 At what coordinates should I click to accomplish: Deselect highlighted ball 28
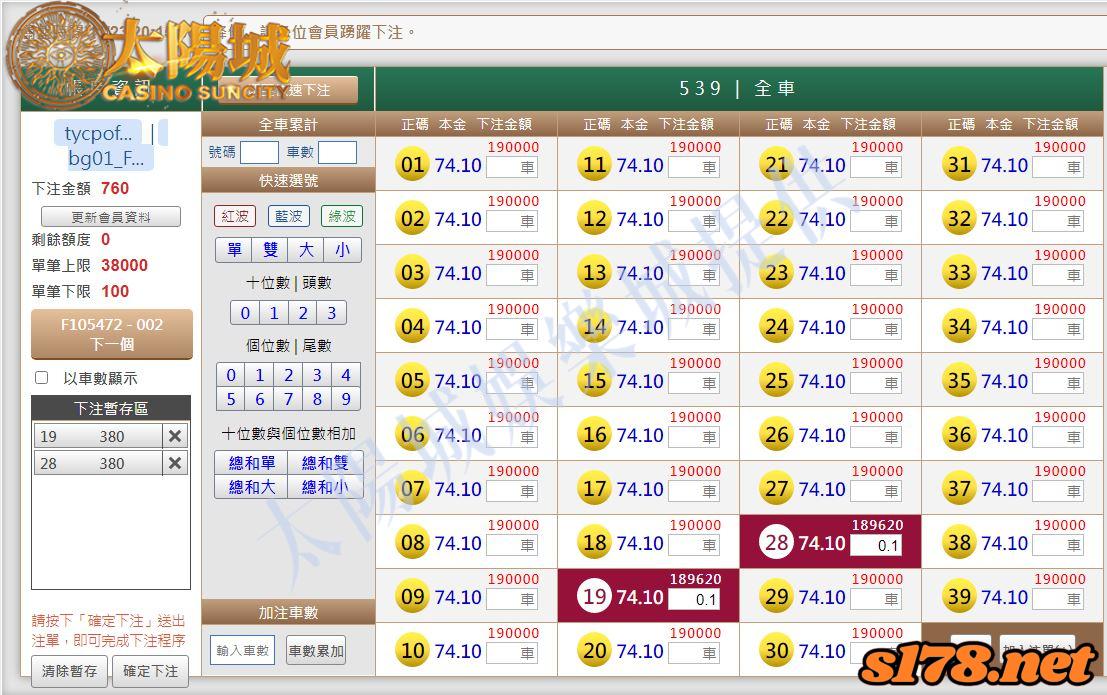pos(777,542)
